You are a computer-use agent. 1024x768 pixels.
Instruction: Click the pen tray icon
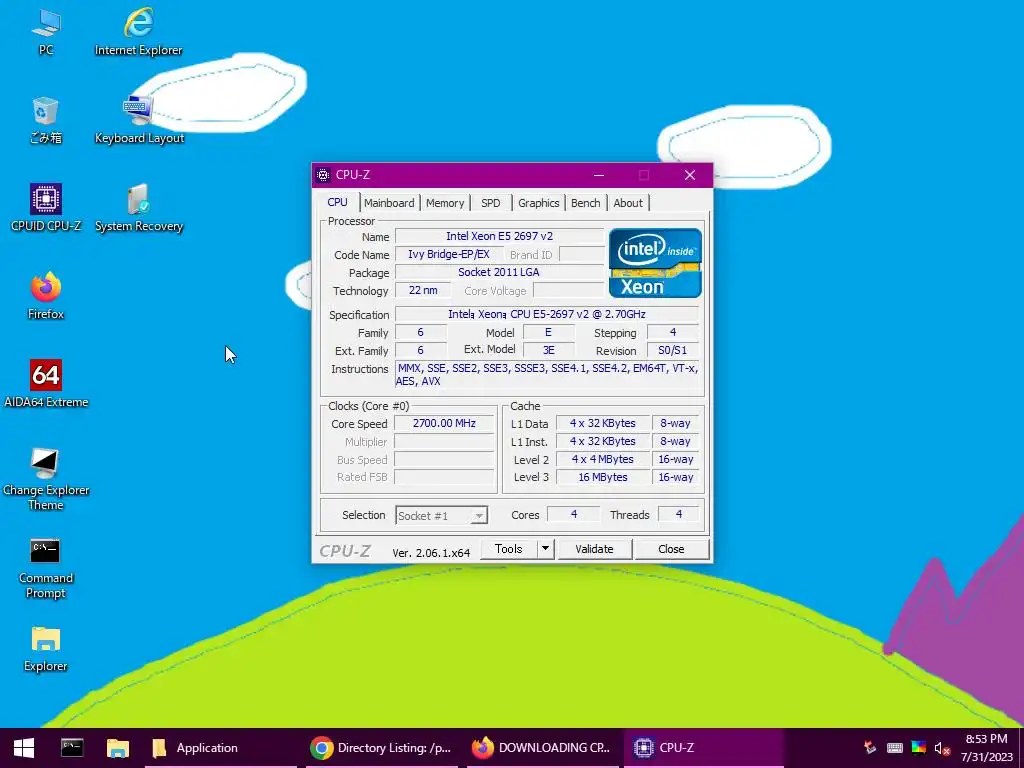(870, 748)
